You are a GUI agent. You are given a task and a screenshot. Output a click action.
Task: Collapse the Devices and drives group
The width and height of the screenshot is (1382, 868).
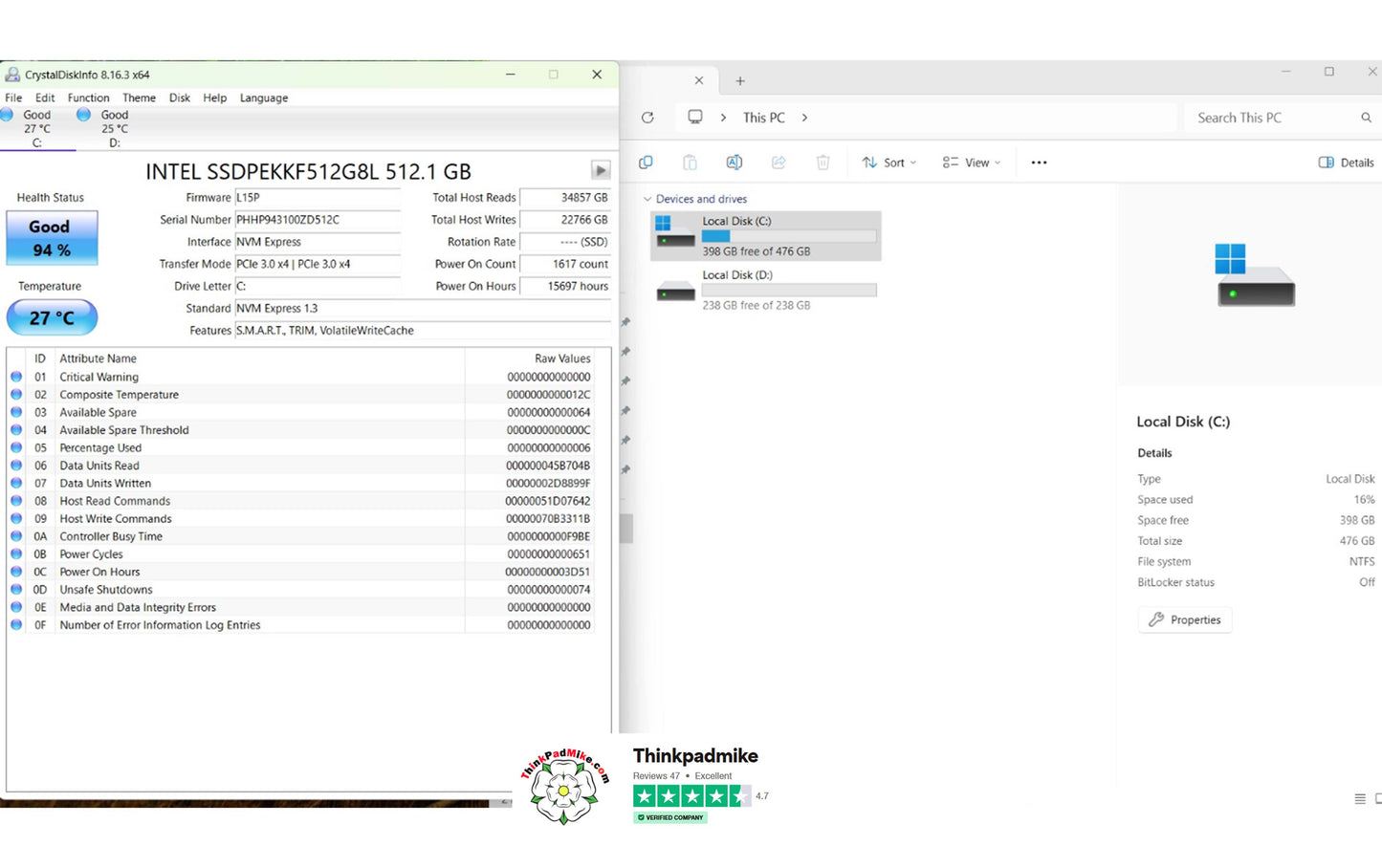click(647, 199)
